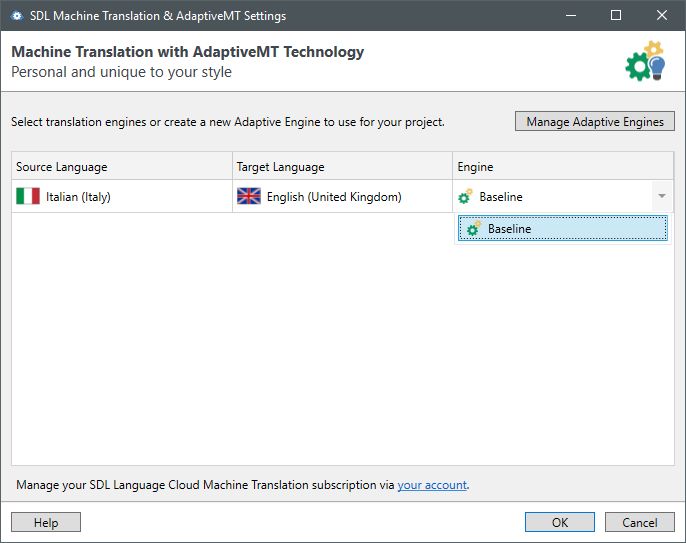Close the AdaptiveMT Settings dialog

pos(662,16)
